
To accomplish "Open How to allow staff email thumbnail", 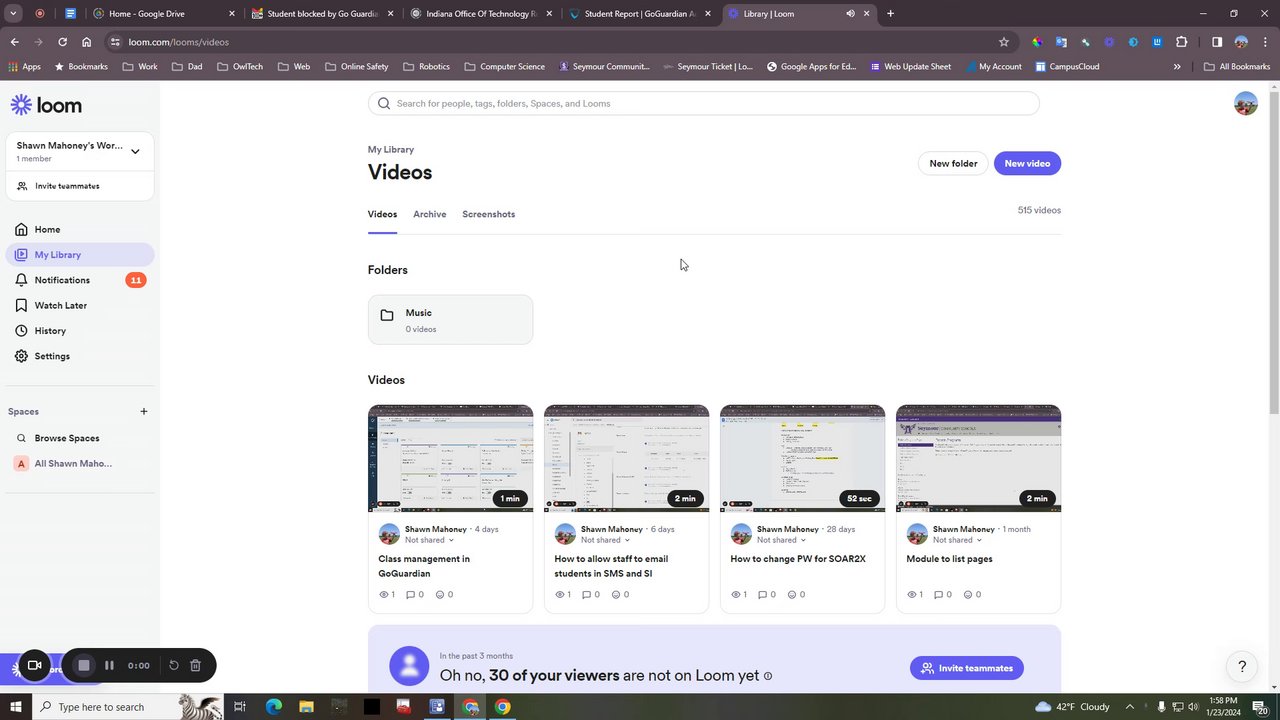I will click(626, 458).
